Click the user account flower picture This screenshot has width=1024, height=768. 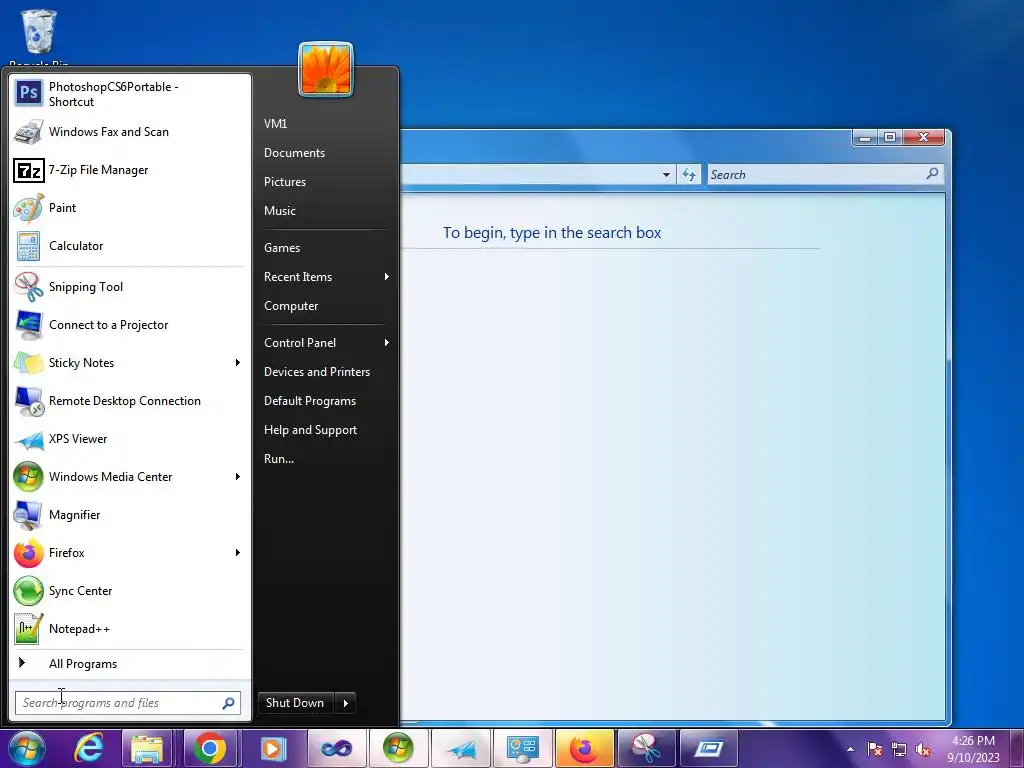(x=326, y=69)
